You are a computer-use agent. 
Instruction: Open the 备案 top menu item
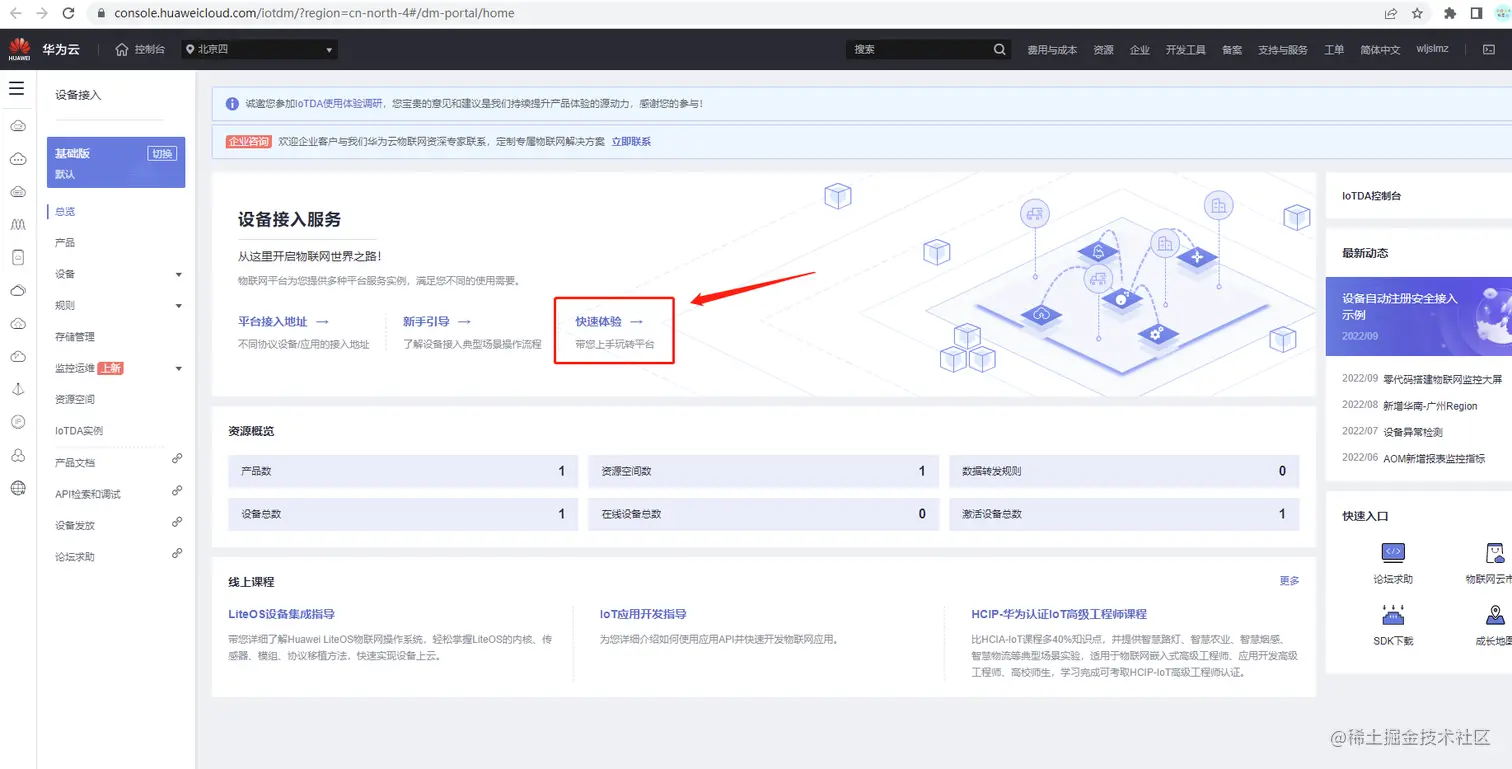[1232, 50]
